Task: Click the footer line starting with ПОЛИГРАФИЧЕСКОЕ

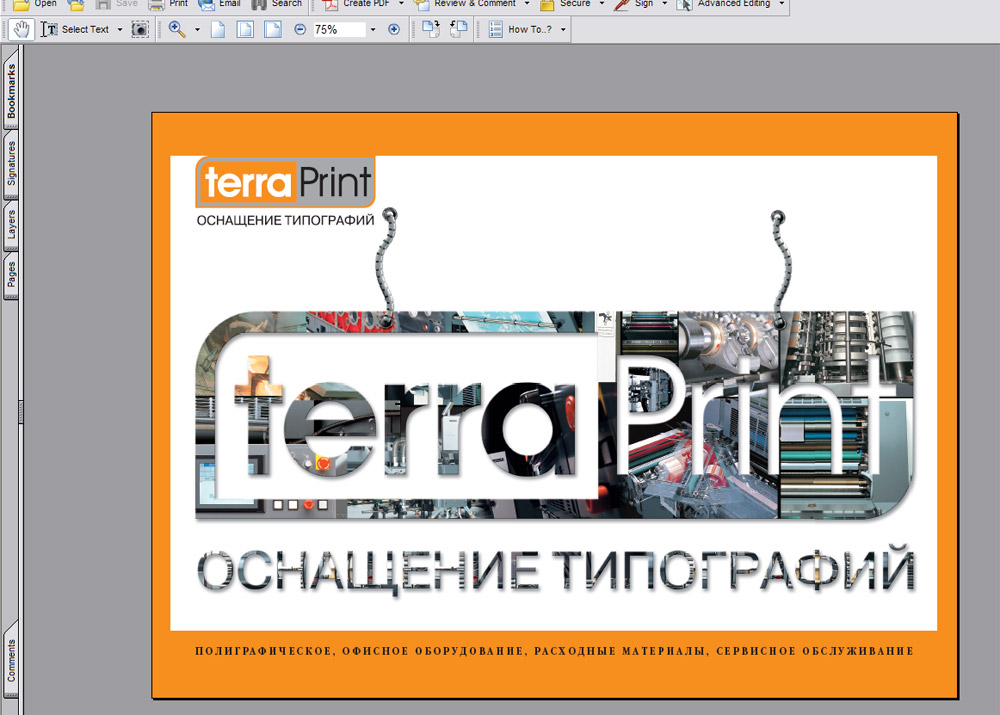Action: tap(554, 651)
